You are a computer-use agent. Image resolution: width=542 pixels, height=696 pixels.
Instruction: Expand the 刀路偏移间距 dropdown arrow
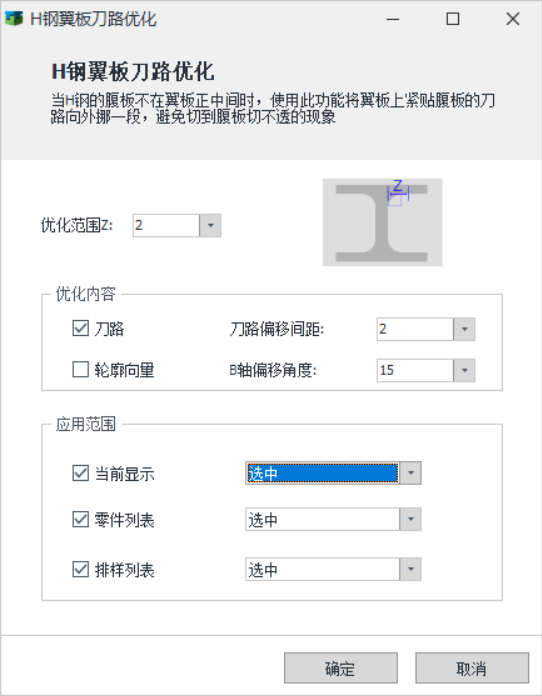coord(464,329)
